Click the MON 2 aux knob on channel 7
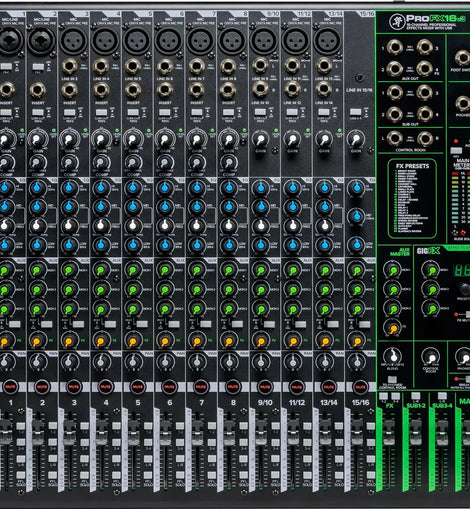Viewport: 470px width, 509px height. click(196, 290)
